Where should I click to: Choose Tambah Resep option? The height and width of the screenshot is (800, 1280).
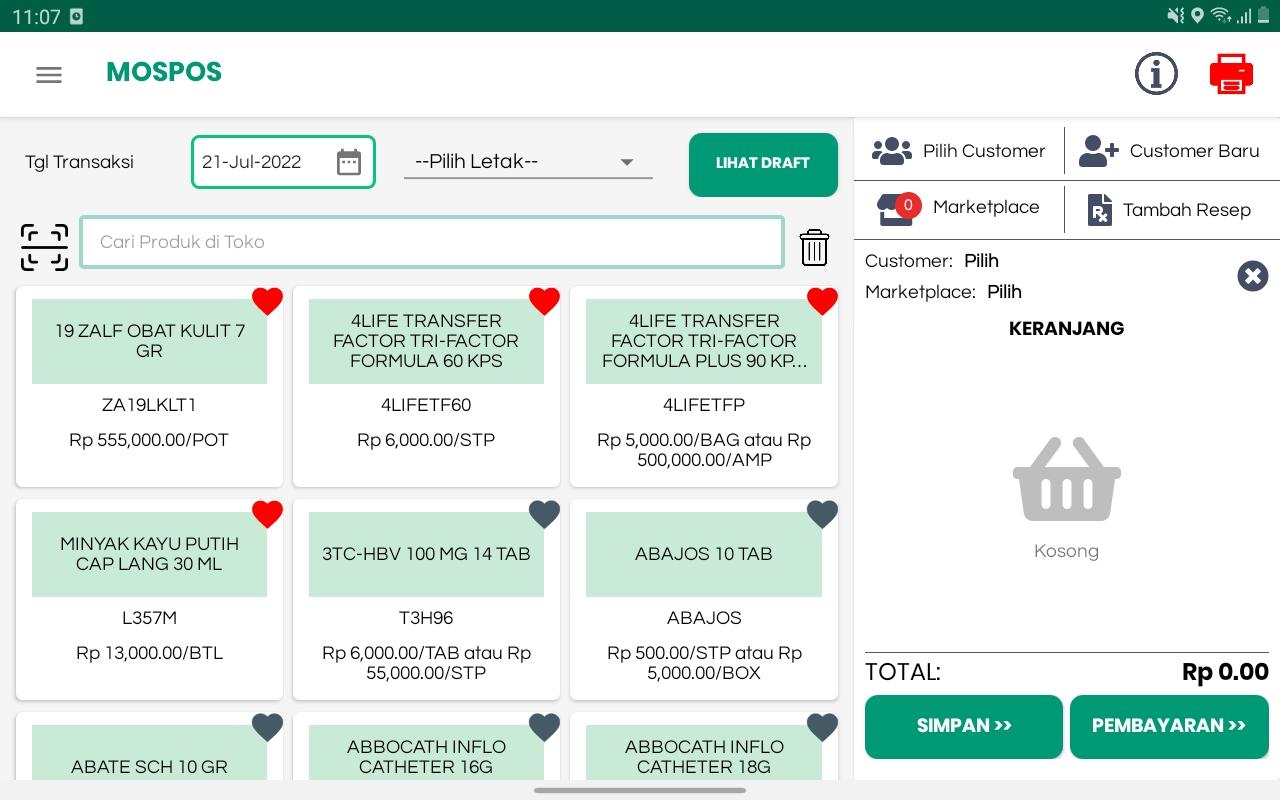coord(1172,209)
